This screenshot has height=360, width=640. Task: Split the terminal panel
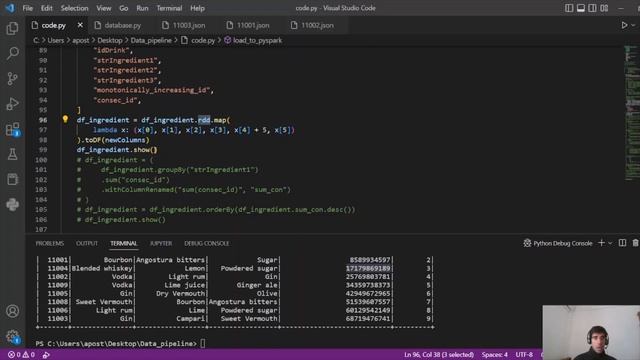tap(622, 243)
